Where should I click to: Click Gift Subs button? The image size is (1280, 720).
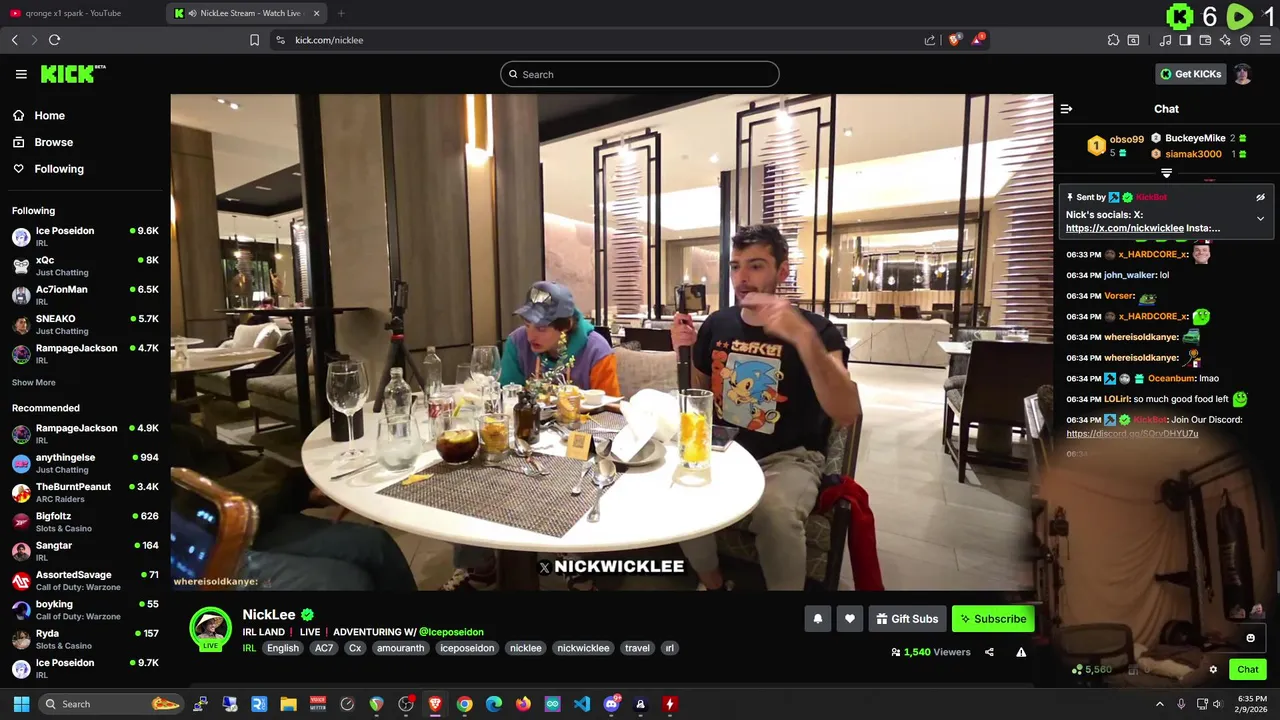tap(907, 619)
